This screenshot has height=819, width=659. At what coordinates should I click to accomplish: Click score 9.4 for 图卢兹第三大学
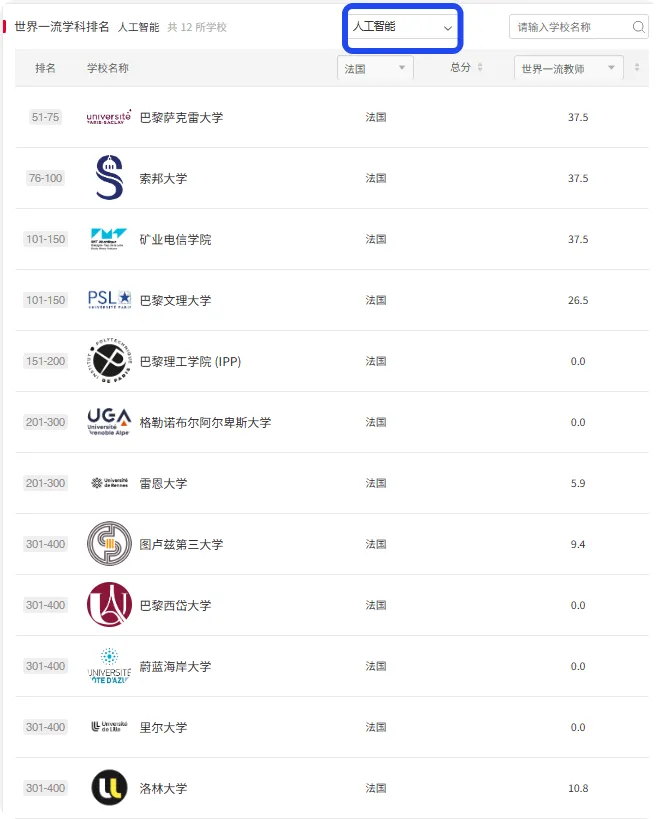pyautogui.click(x=578, y=544)
